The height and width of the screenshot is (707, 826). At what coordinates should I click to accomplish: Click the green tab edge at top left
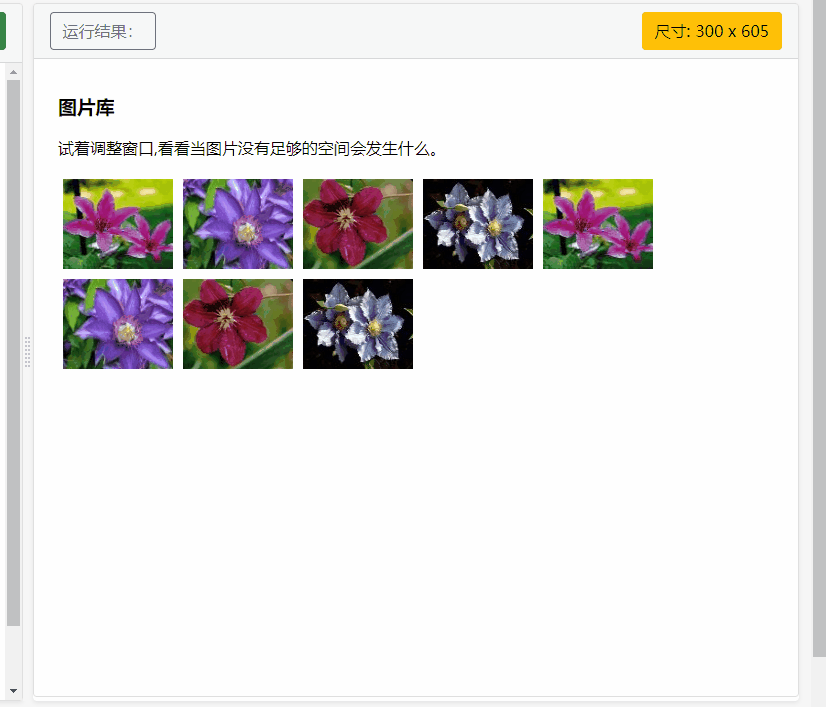3,30
